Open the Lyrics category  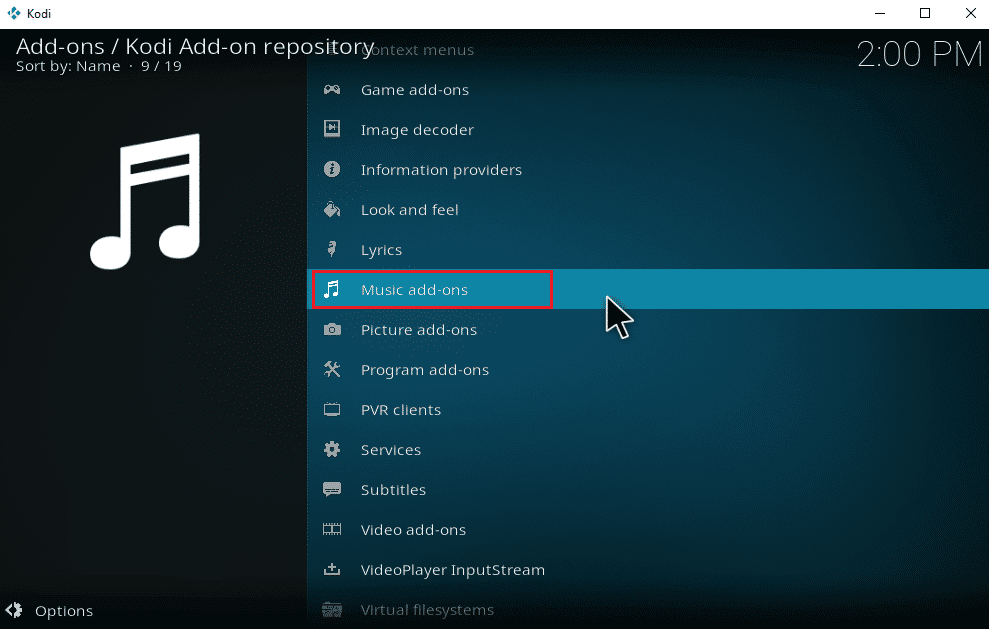click(x=648, y=249)
